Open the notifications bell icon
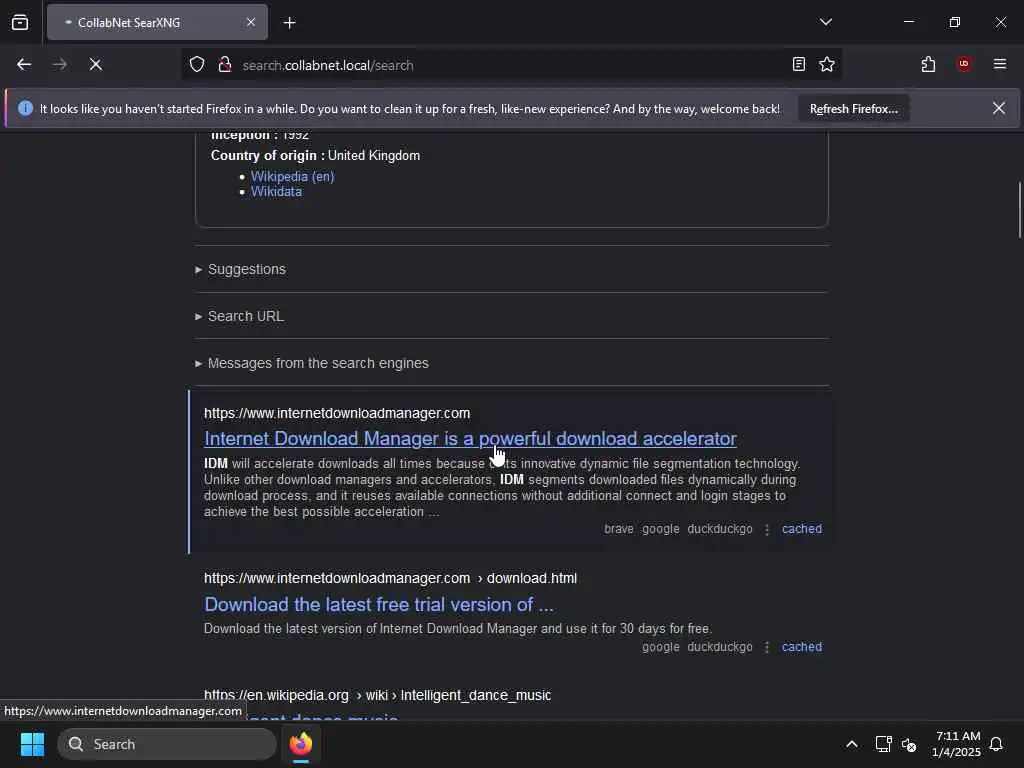 (996, 744)
